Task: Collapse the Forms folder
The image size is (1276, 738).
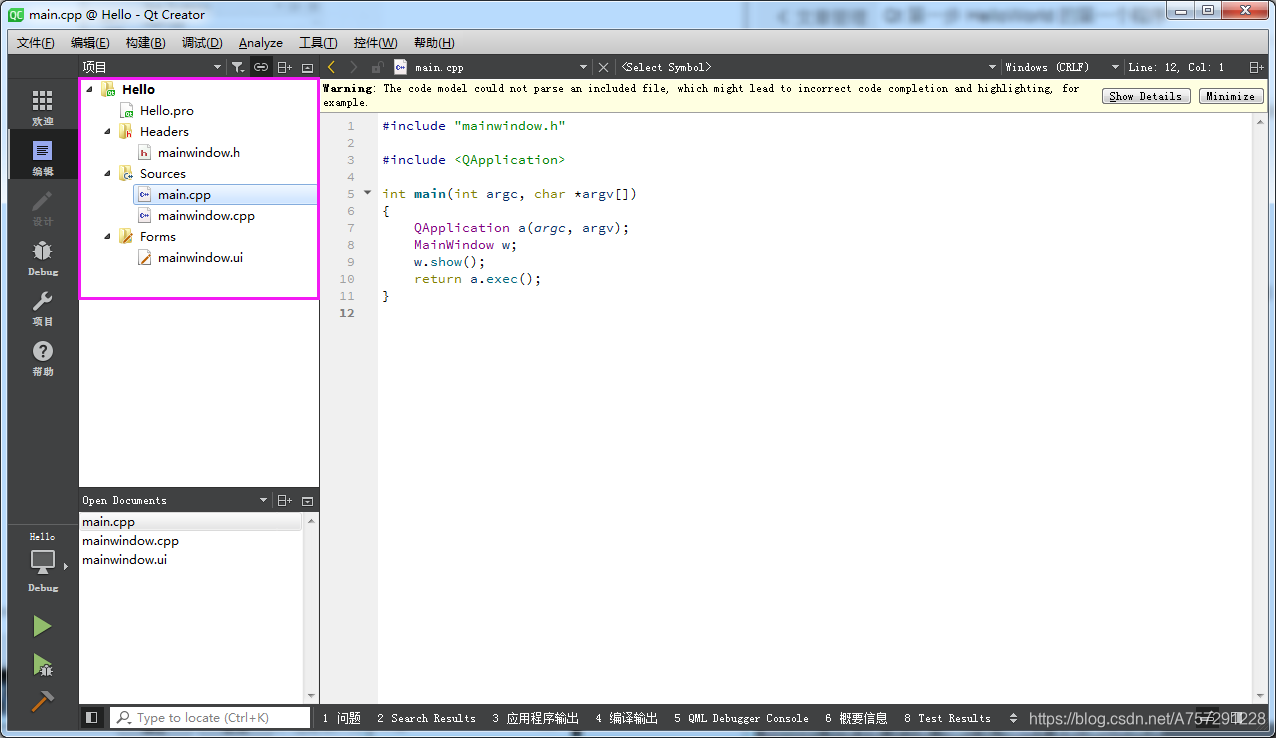Action: point(107,236)
